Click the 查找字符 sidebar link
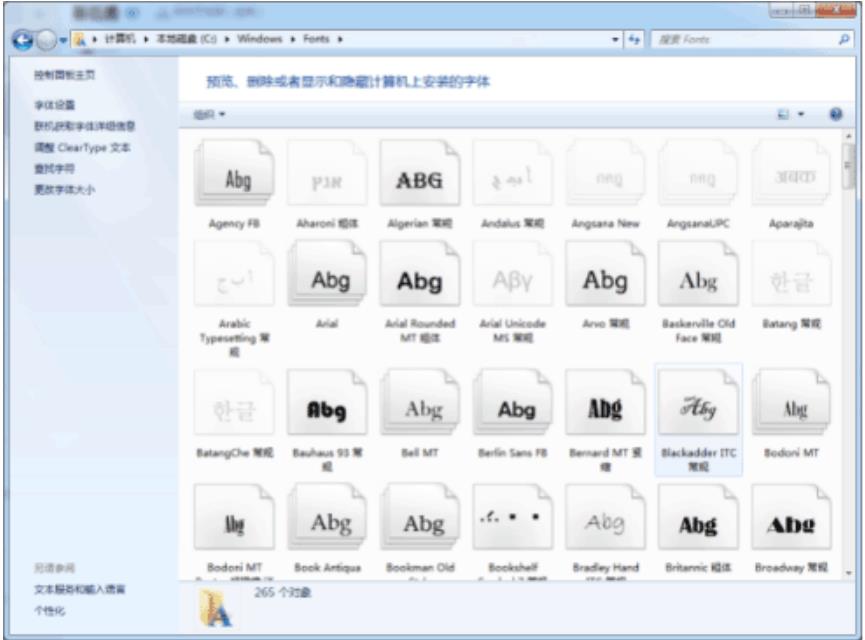This screenshot has height=640, width=865. pos(54,168)
